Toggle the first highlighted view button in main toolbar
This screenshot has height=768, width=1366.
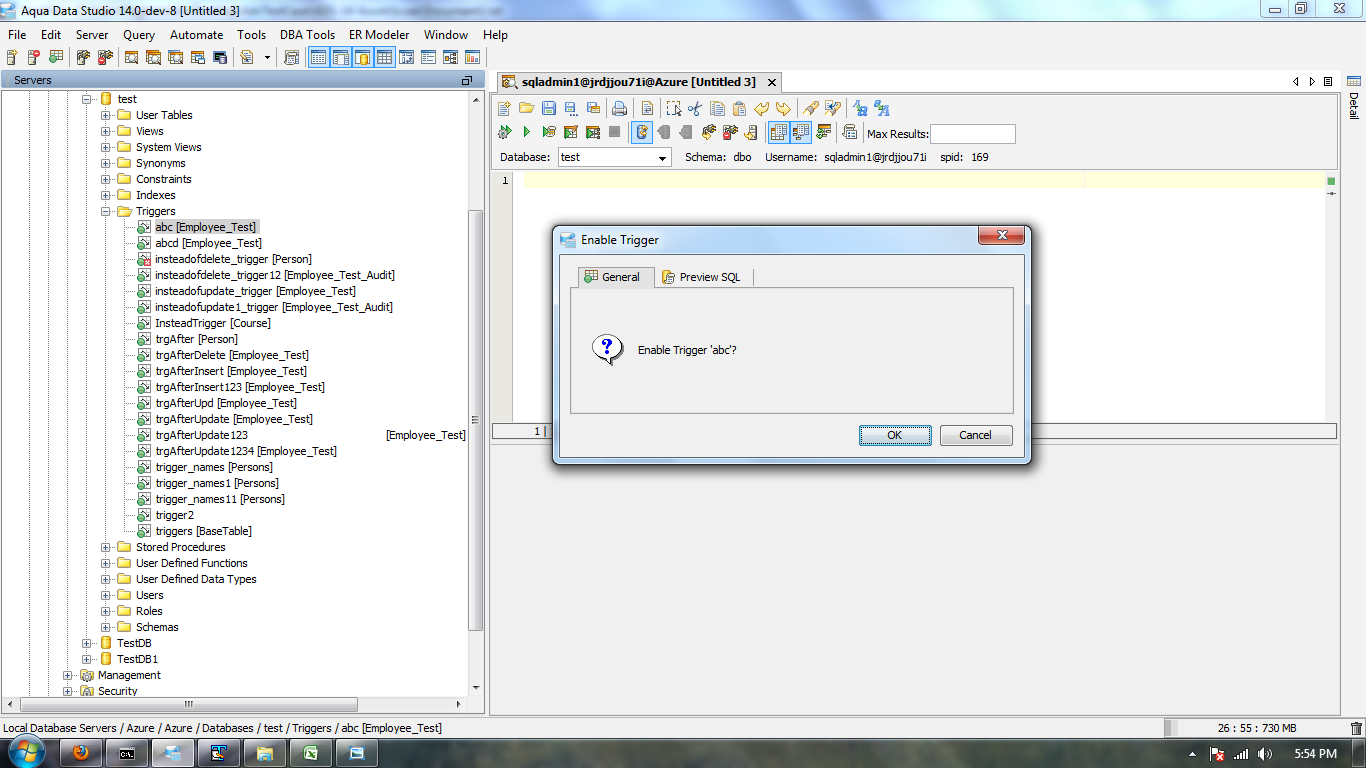pyautogui.click(x=318, y=57)
